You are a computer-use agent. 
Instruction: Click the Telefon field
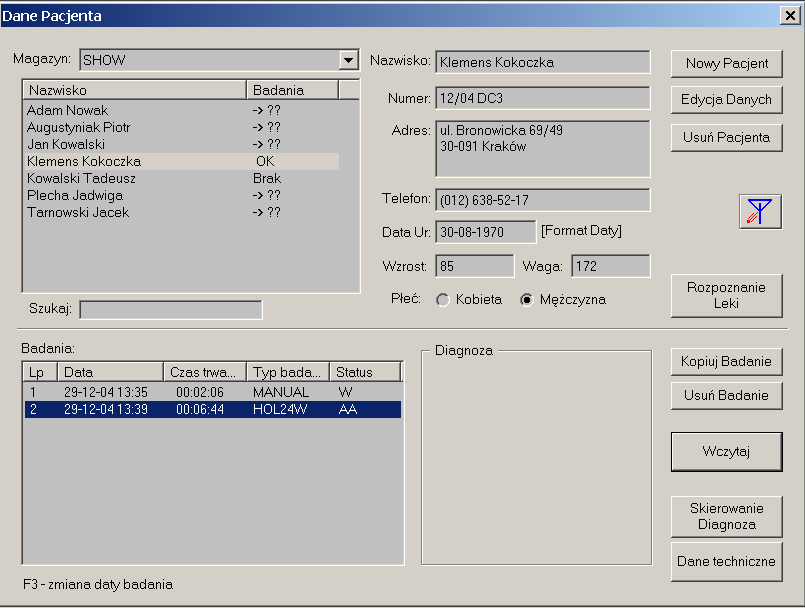pyautogui.click(x=543, y=200)
